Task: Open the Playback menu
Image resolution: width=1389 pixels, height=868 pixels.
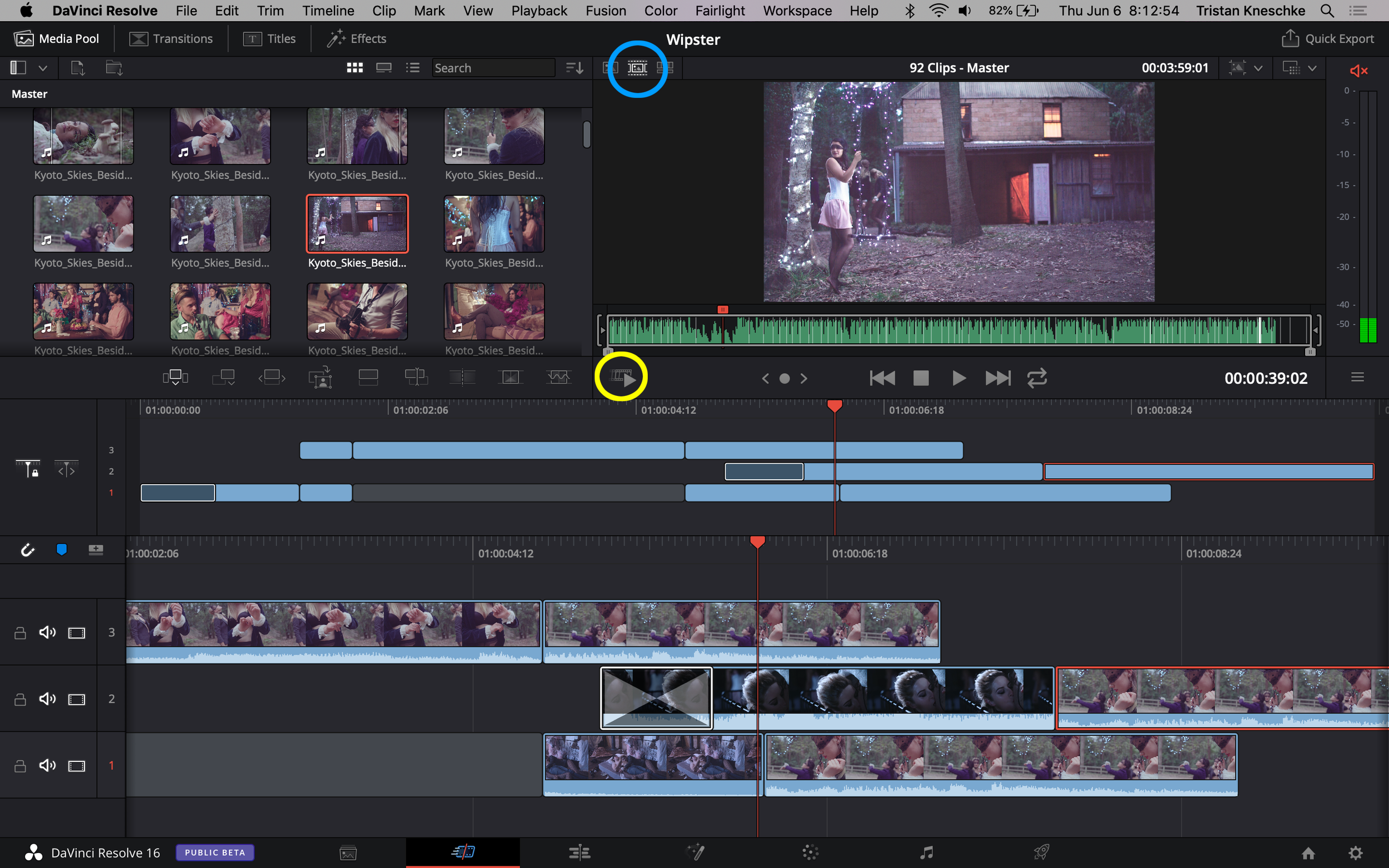Action: pyautogui.click(x=538, y=11)
